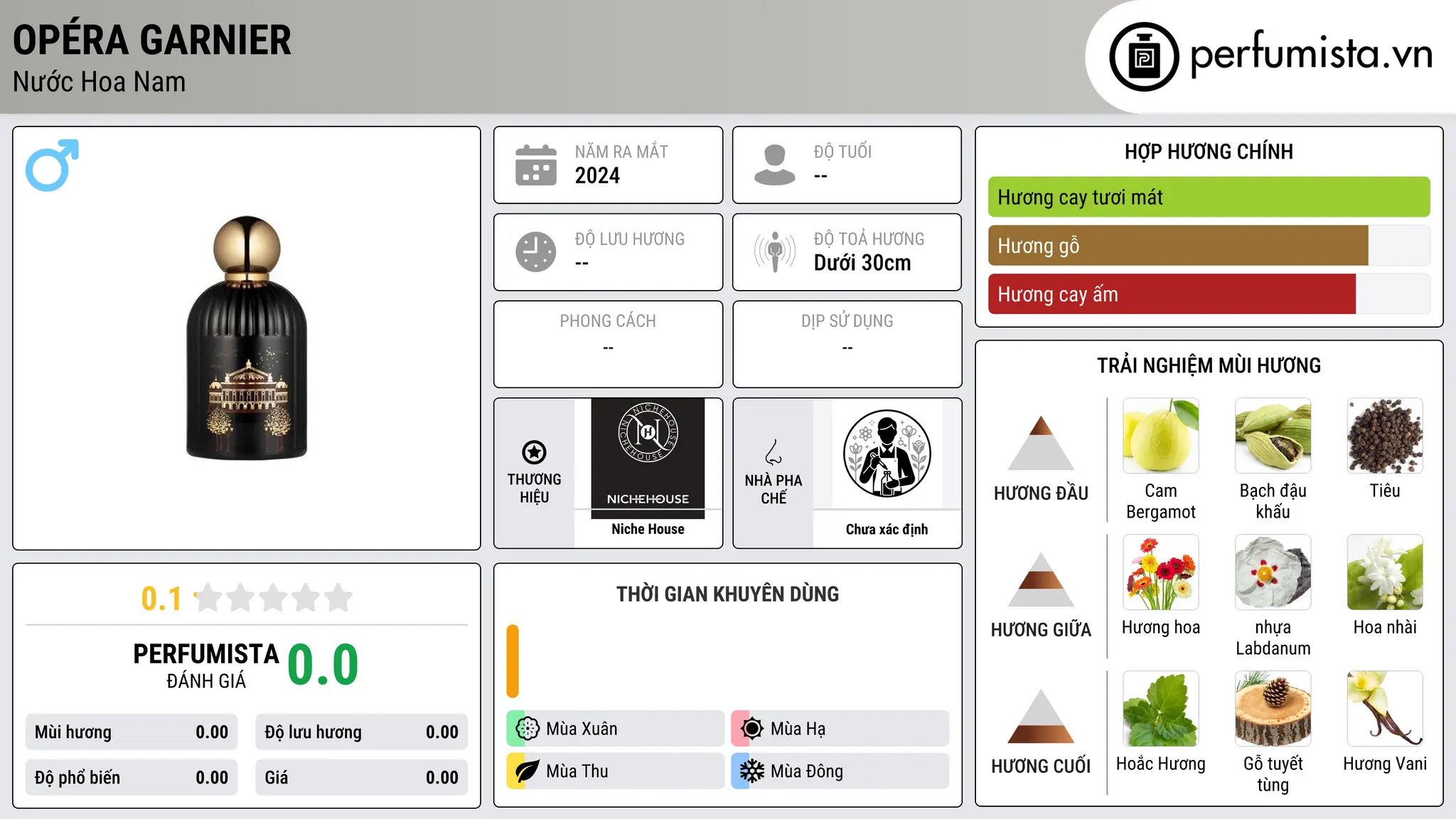This screenshot has height=819, width=1456.
Task: Select the Mùa Xuân season
Action: [615, 729]
